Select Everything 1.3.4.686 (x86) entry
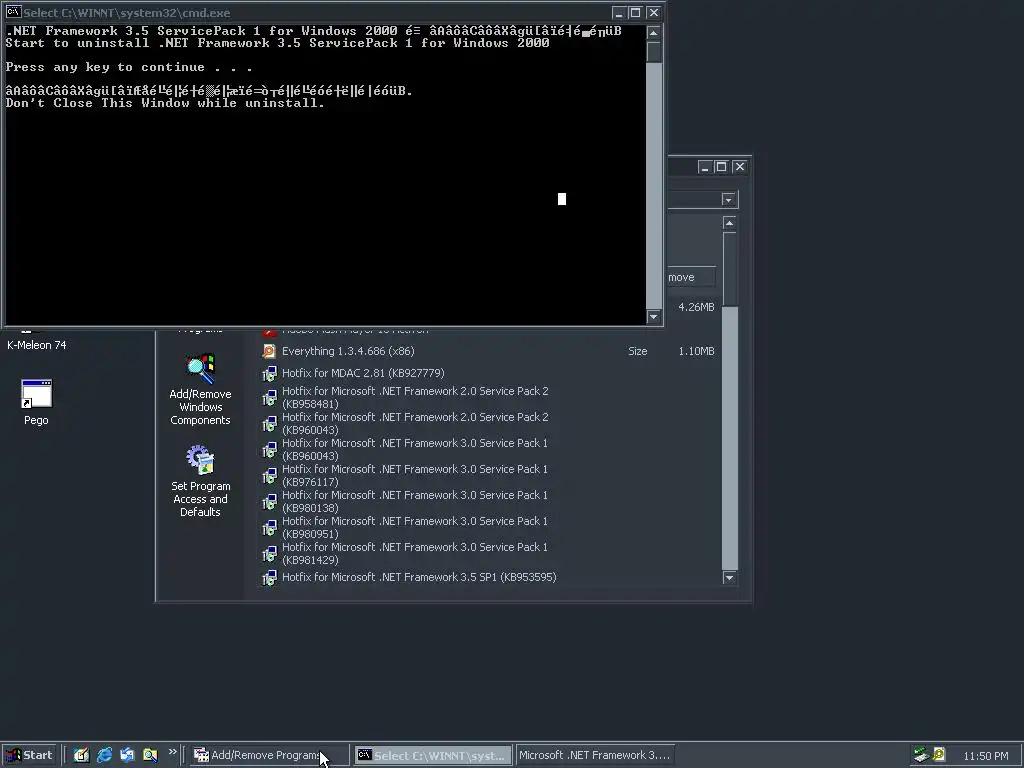 pos(348,351)
